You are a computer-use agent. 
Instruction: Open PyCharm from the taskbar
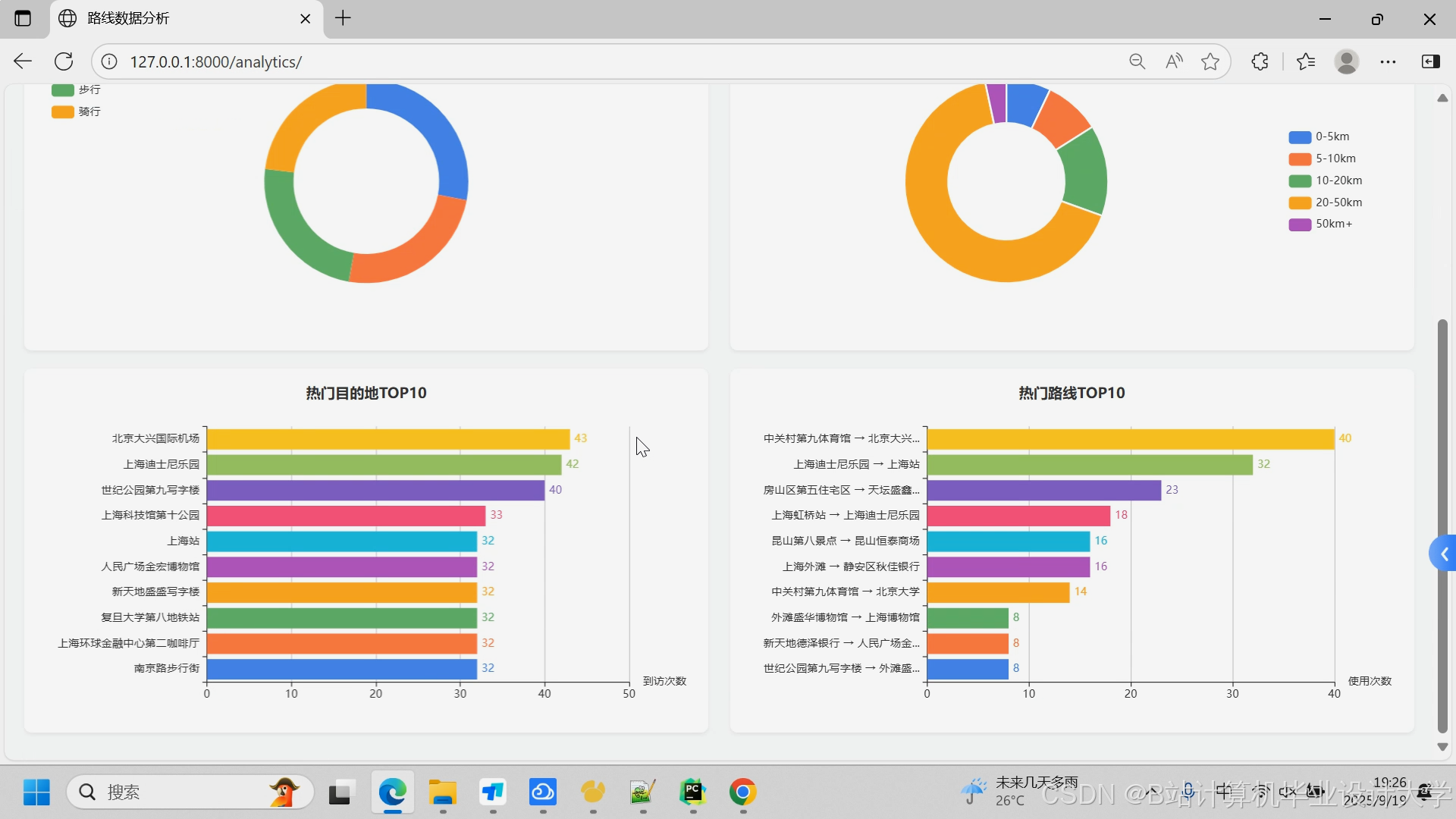coord(692,792)
